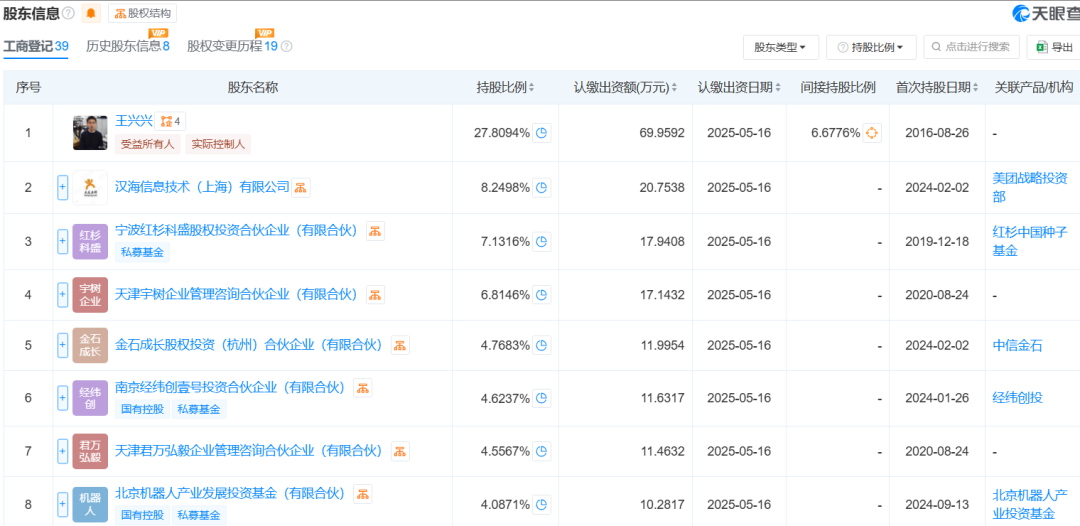The height and width of the screenshot is (526, 1080).
Task: Switch to 历史股东信息 tab
Action: pyautogui.click(x=127, y=46)
